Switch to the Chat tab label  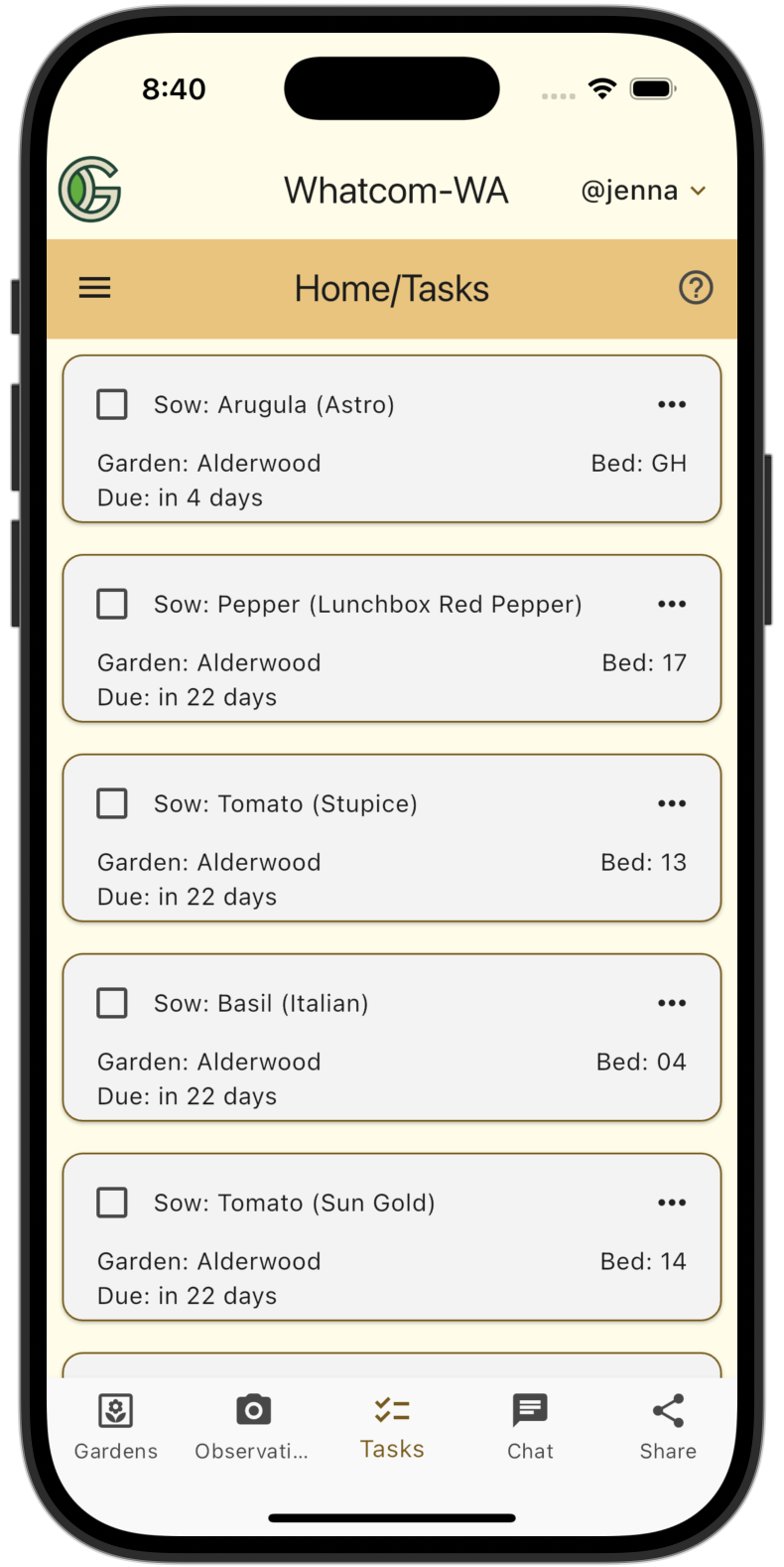click(530, 1451)
